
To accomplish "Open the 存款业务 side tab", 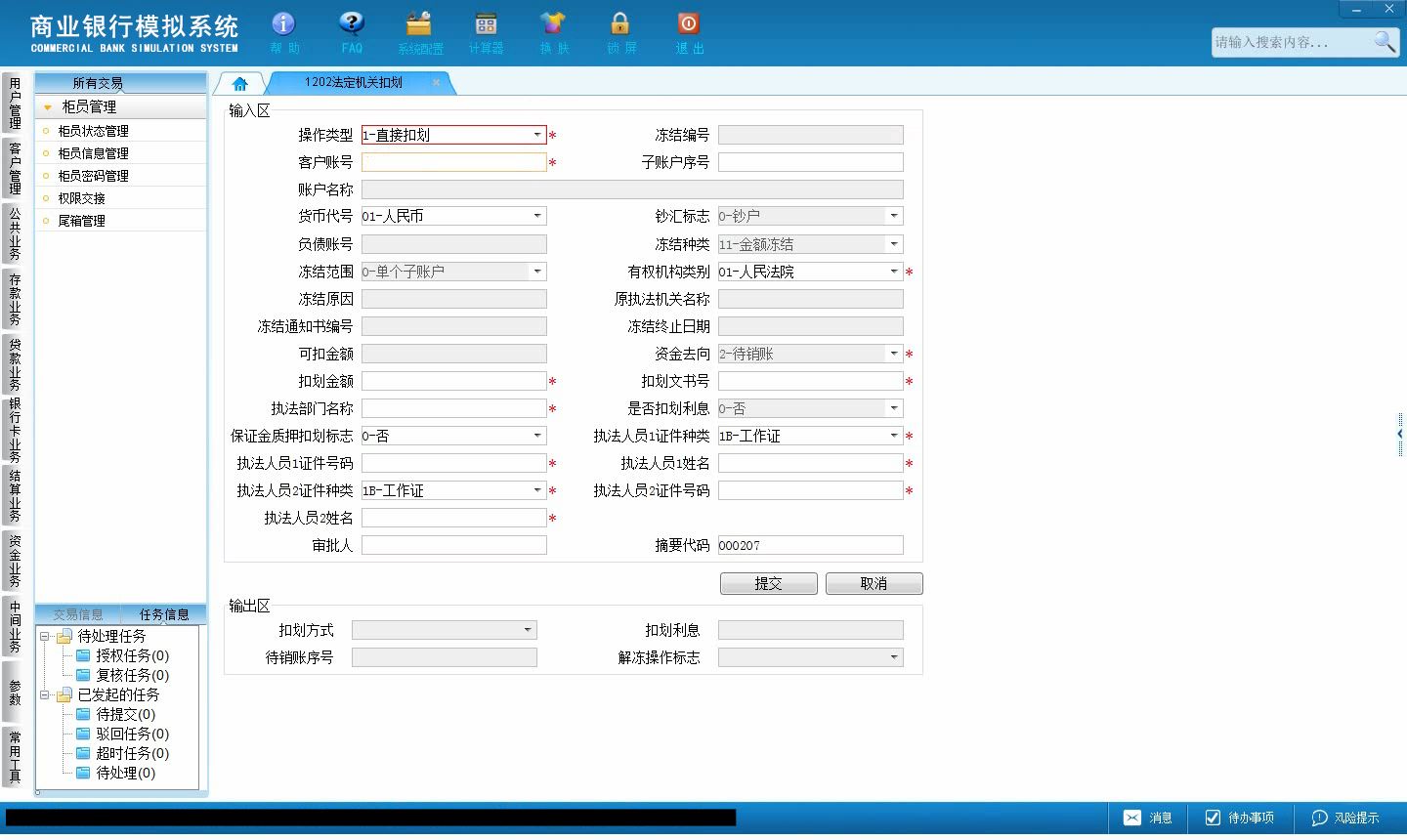I will pyautogui.click(x=15, y=299).
